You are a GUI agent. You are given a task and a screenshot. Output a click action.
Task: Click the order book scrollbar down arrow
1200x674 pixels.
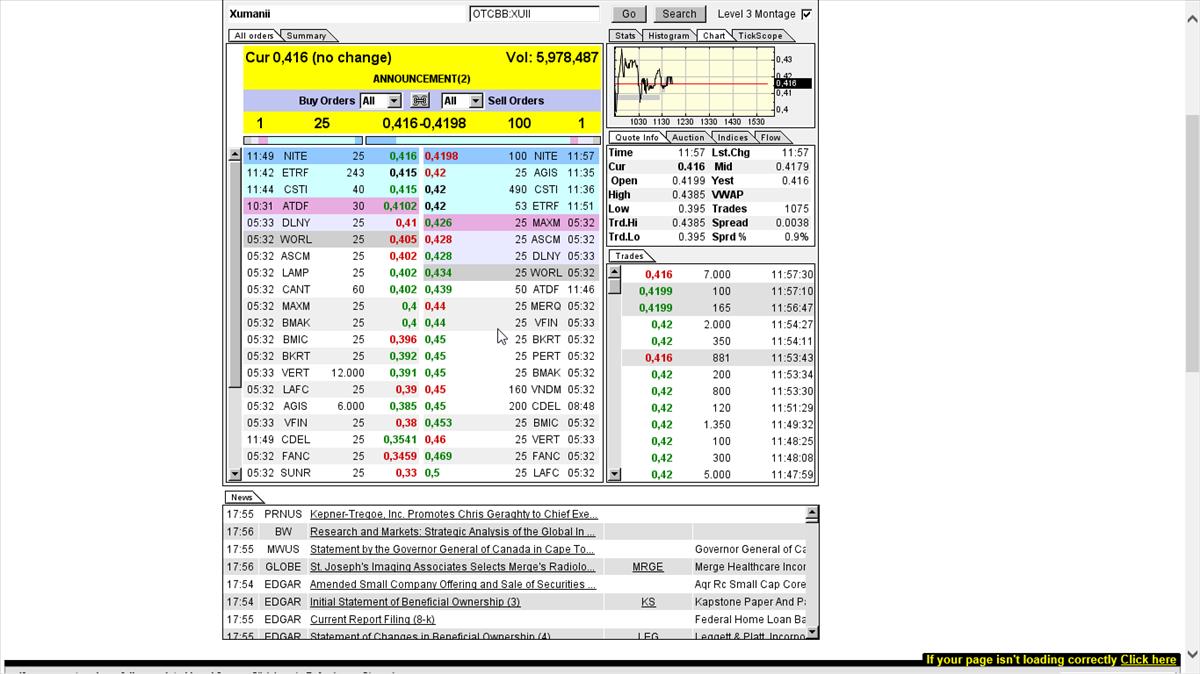point(234,471)
